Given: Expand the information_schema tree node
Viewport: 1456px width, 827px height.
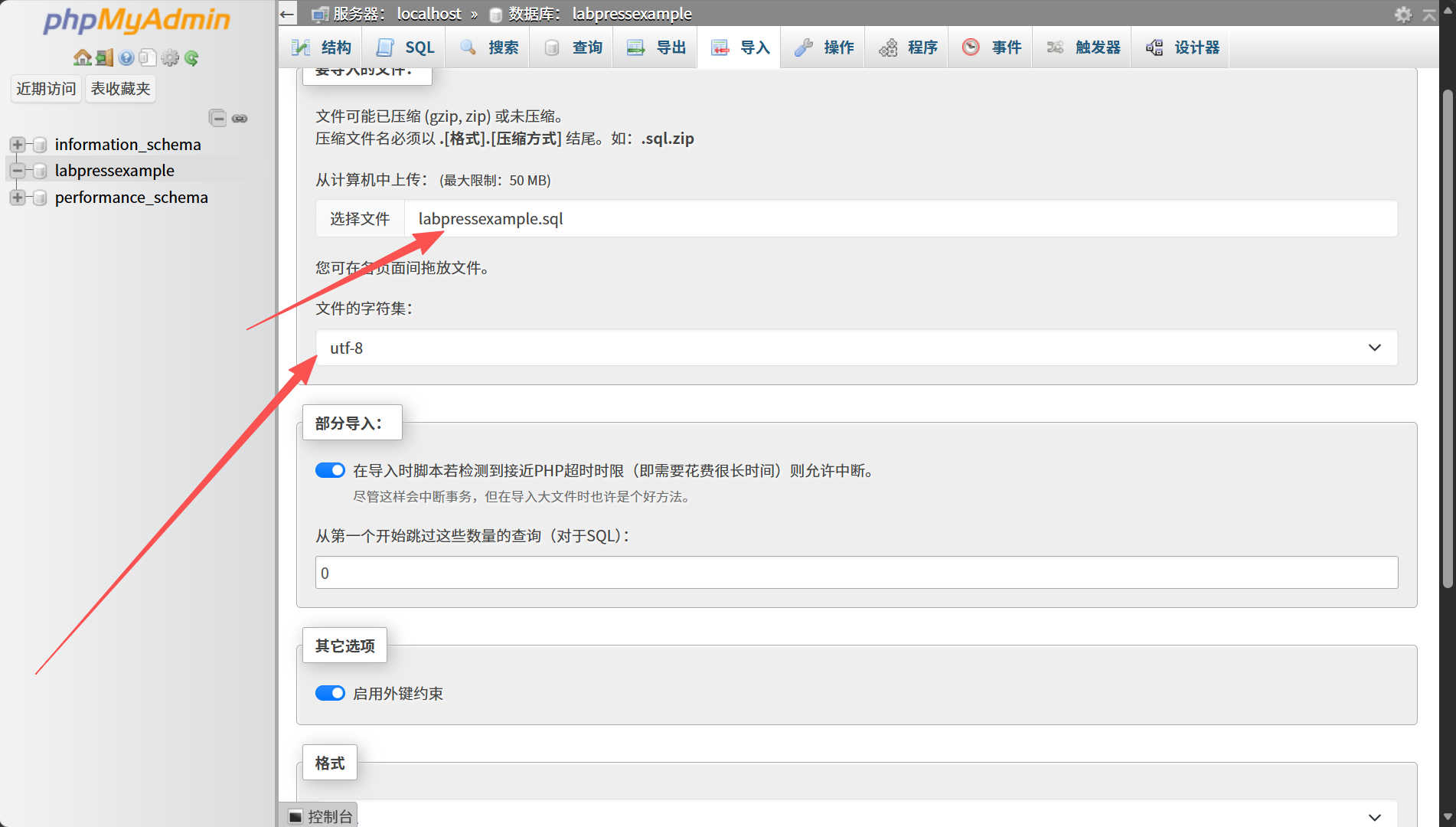Looking at the screenshot, I should click(x=17, y=145).
